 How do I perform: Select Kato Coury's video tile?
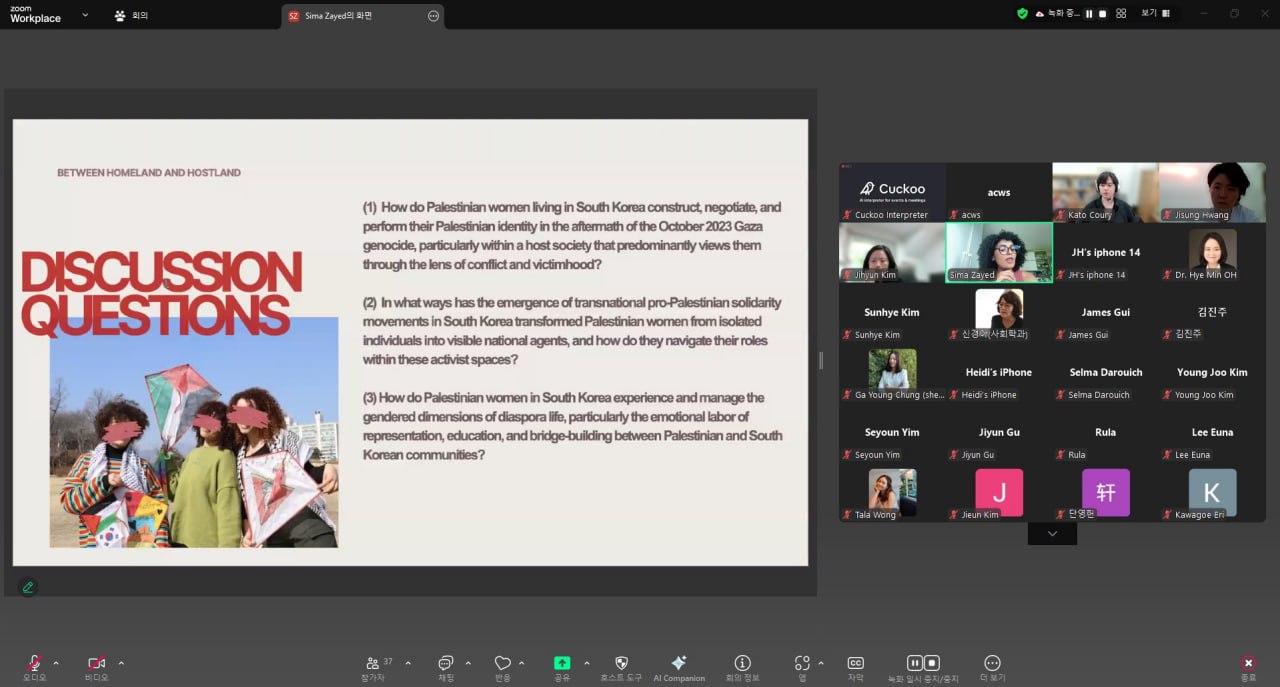(x=1105, y=192)
